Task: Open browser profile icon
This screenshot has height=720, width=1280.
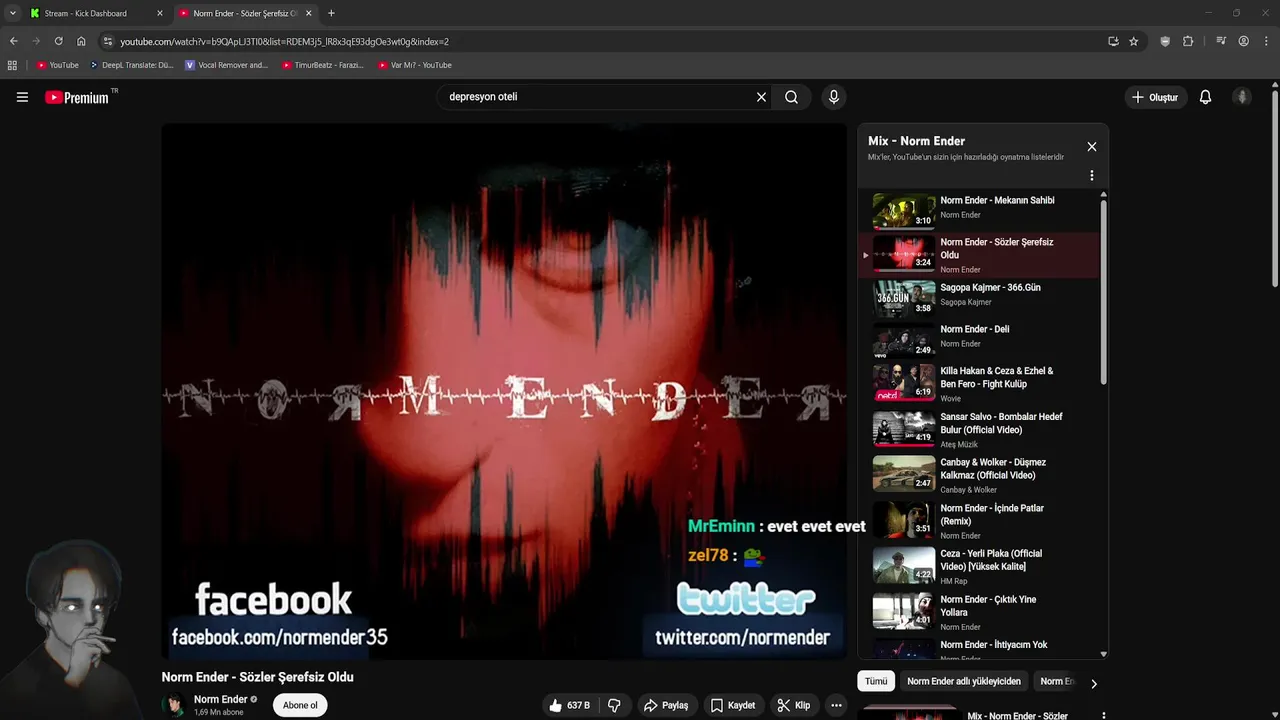Action: coord(1244,41)
